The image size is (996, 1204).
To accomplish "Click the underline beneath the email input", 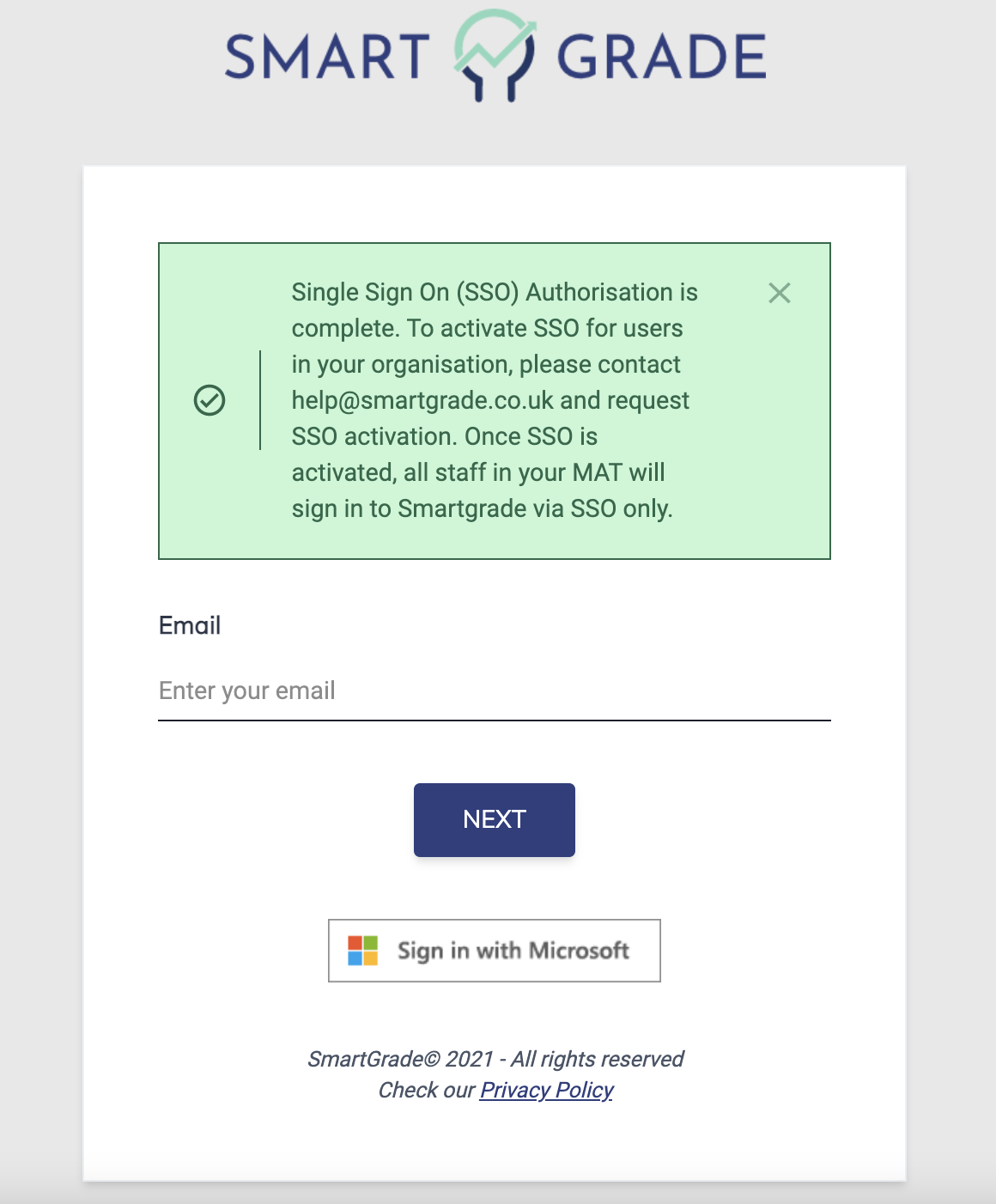I will pos(495,720).
